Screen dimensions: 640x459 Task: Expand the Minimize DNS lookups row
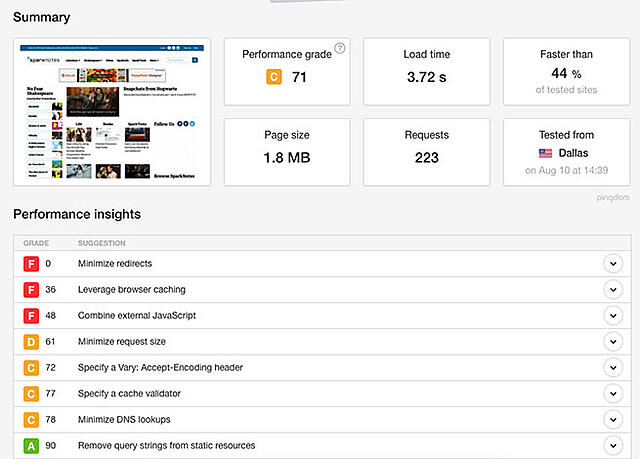pyautogui.click(x=613, y=420)
